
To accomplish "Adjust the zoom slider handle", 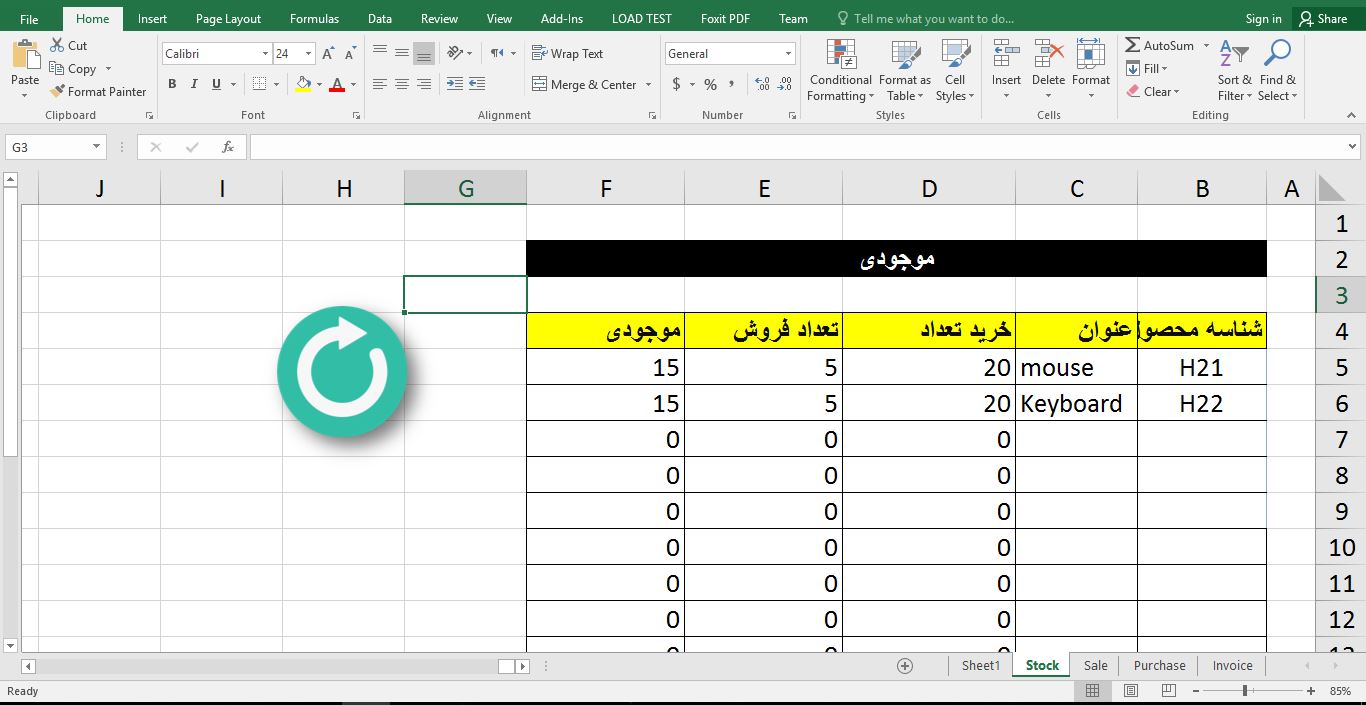I will 1245,691.
